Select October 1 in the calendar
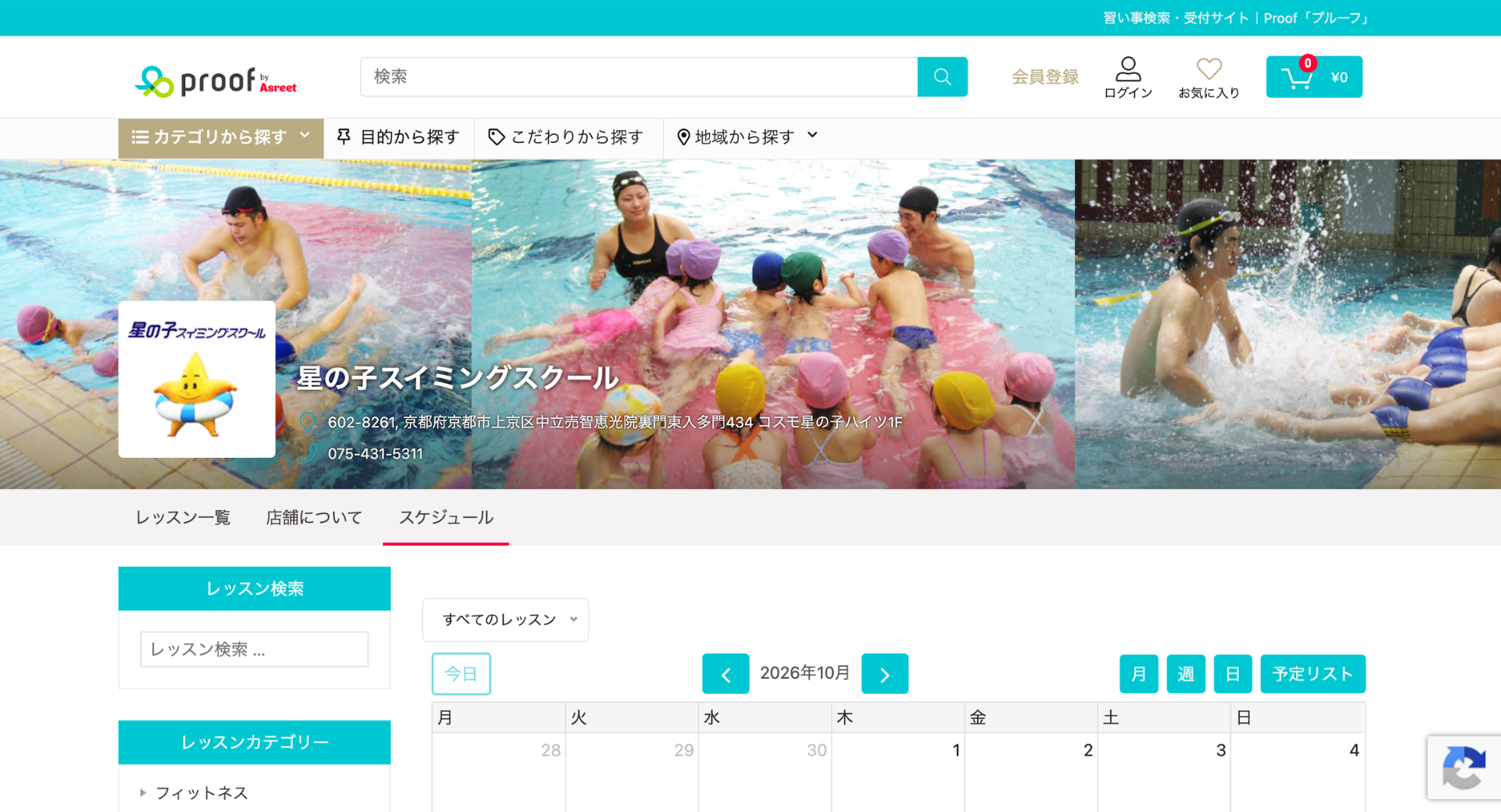This screenshot has height=812, width=1501. point(955,750)
